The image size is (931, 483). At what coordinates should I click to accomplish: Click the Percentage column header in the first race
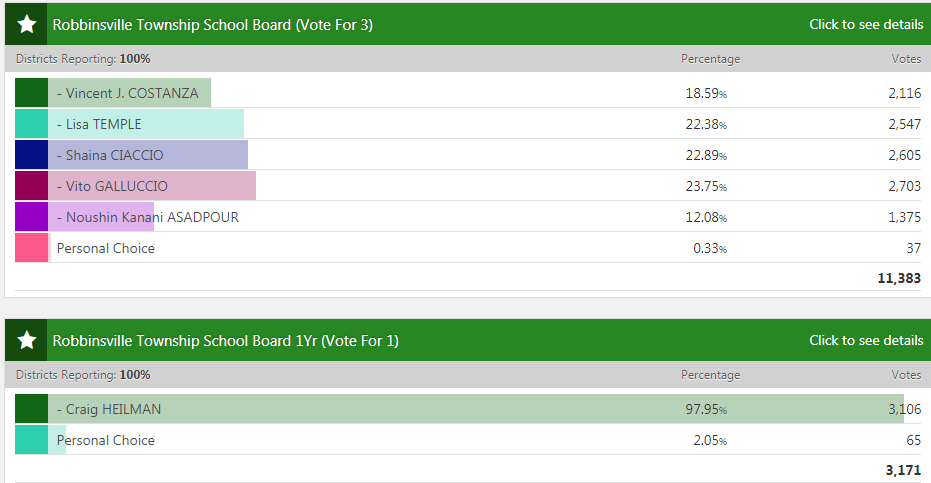tap(710, 59)
